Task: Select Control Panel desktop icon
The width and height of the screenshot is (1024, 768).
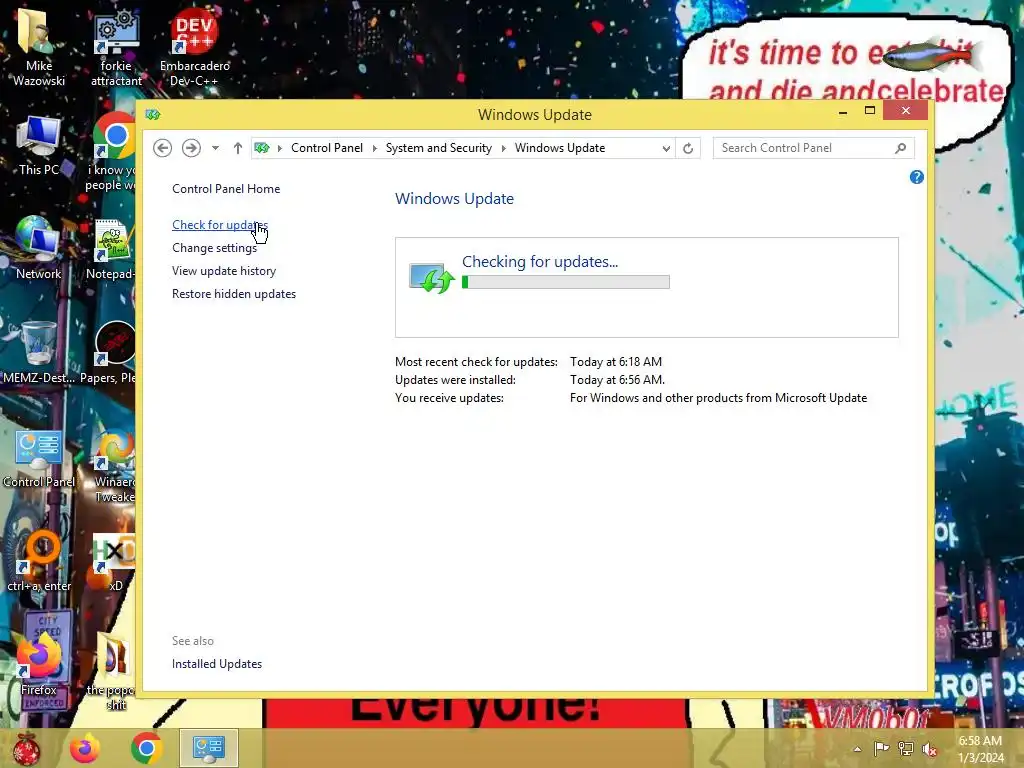Action: (39, 458)
